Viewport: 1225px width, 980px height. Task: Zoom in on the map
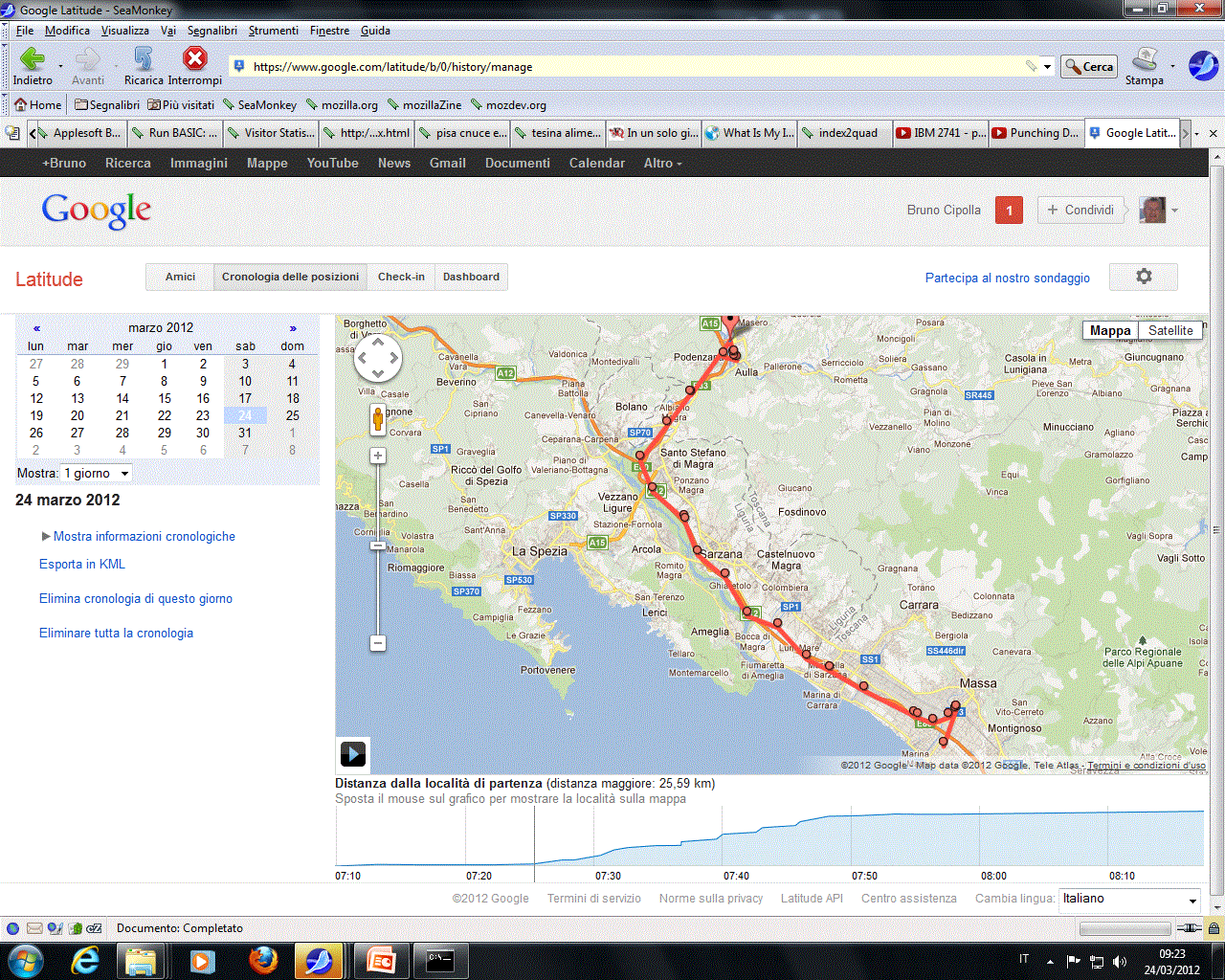(x=378, y=456)
